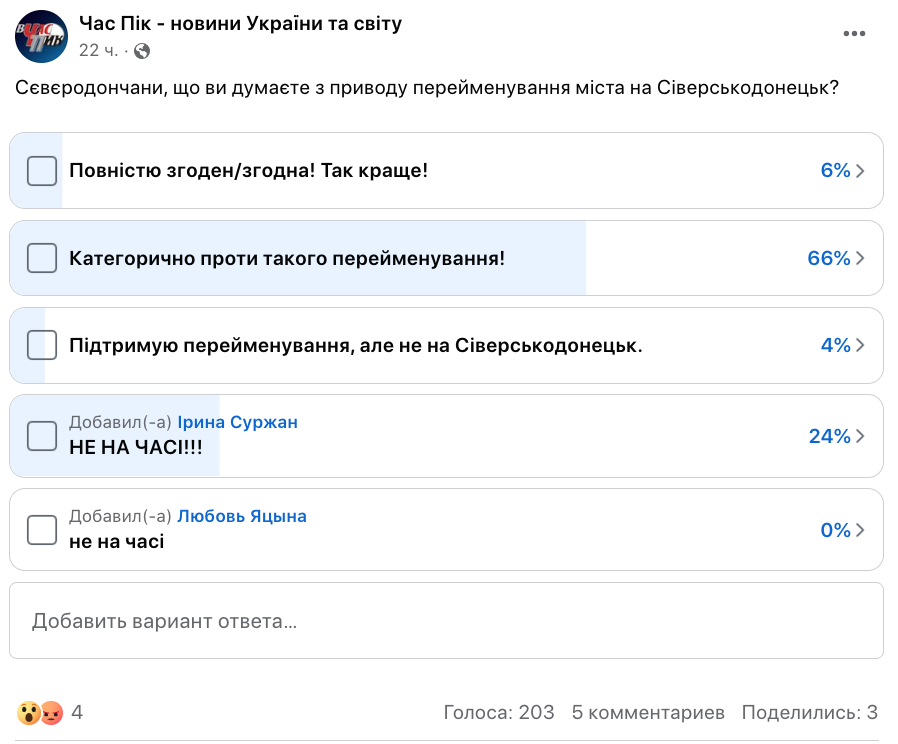Select checkbox 'Підтримую перейменування, але не на Сіверськодонецьк'
The height and width of the screenshot is (744, 898).
(42, 345)
